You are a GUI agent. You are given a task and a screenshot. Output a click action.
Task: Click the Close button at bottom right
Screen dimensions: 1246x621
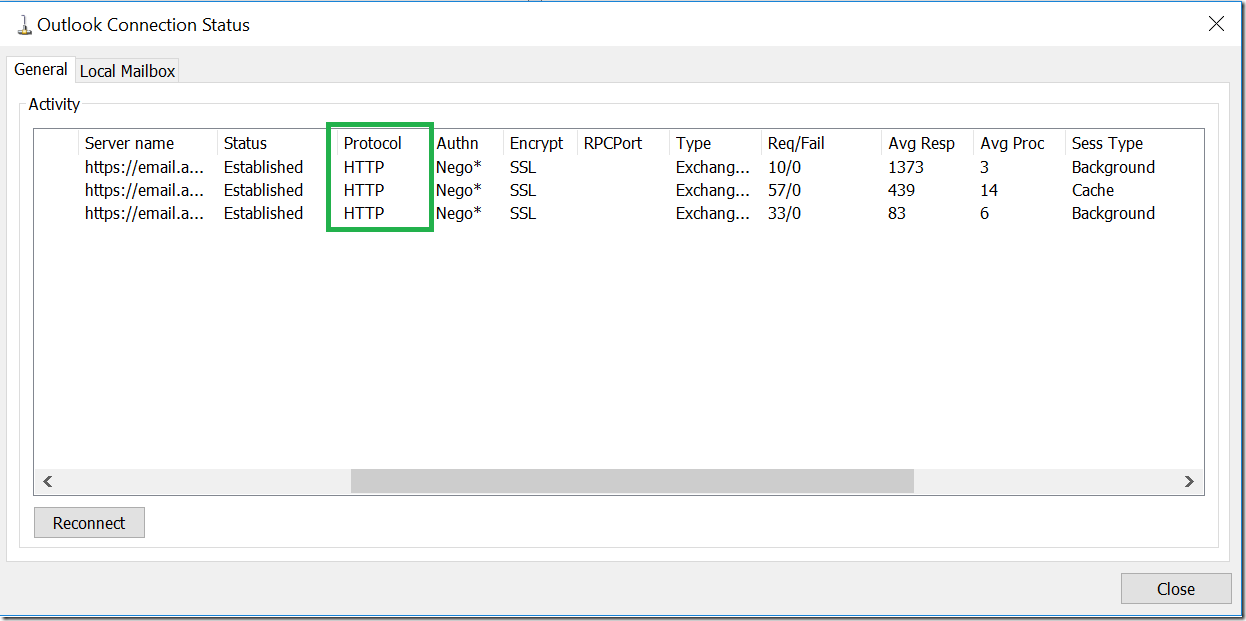pos(1176,589)
